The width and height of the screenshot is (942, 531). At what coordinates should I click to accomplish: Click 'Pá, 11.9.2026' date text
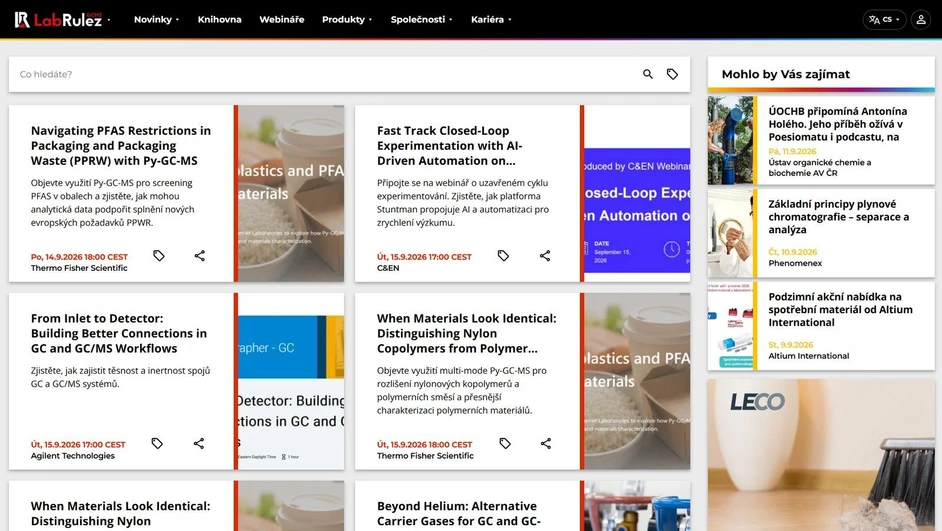tap(792, 151)
